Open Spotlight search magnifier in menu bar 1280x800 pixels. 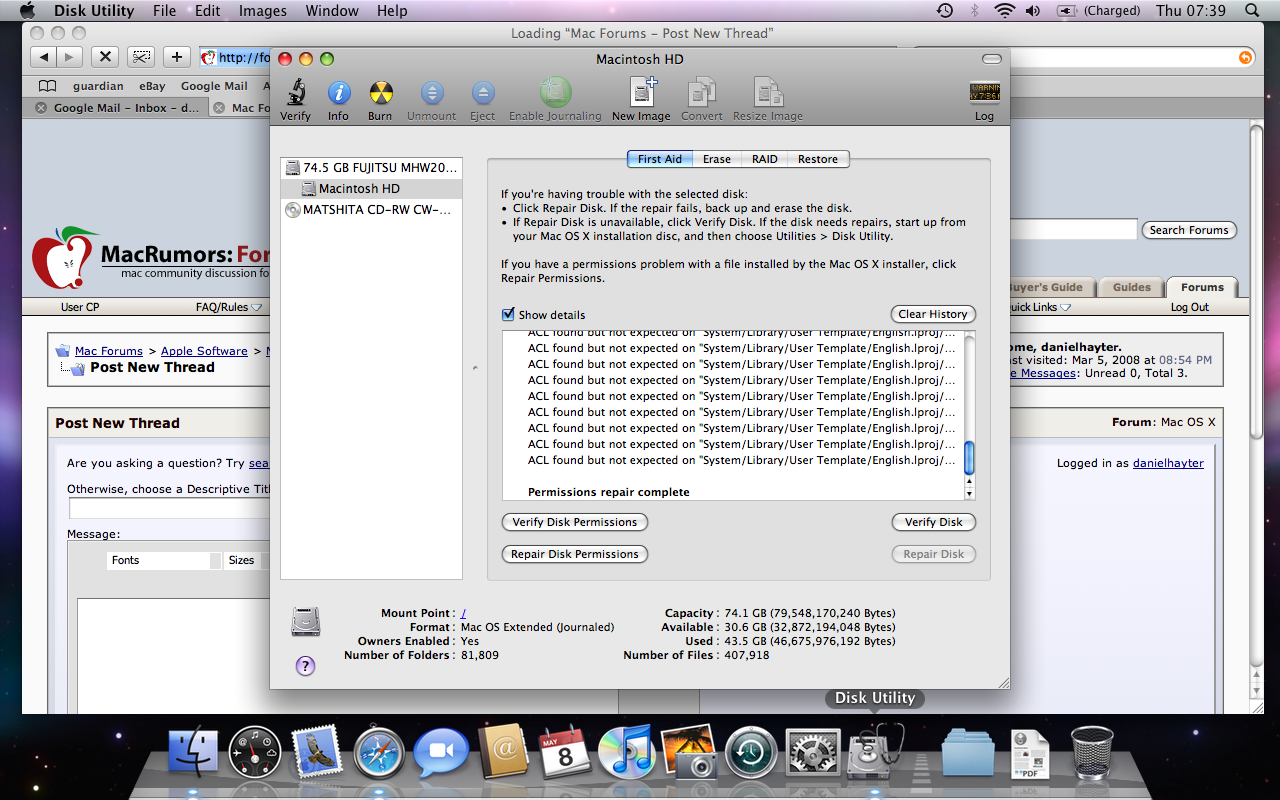click(1252, 10)
